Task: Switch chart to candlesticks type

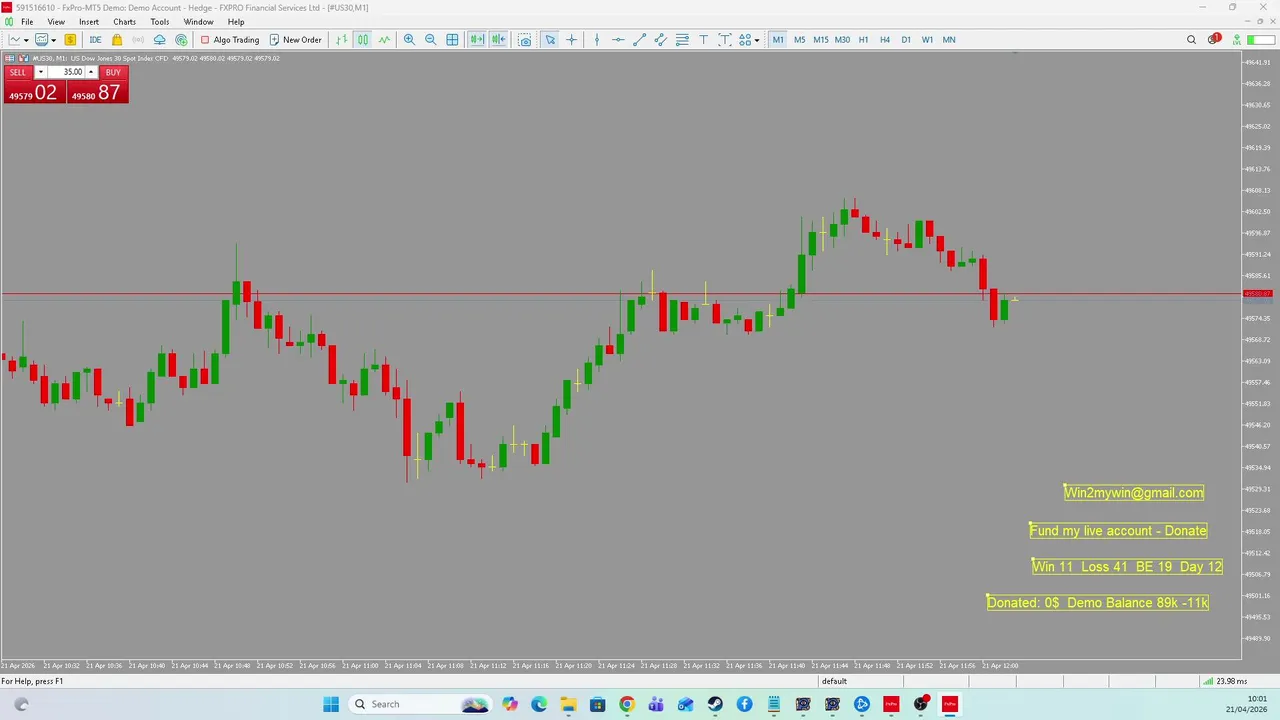Action: pos(363,40)
